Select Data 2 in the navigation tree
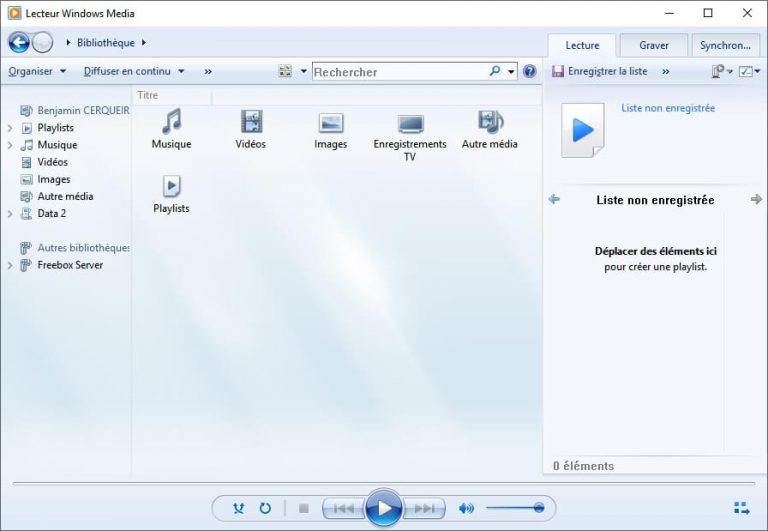 (43, 214)
